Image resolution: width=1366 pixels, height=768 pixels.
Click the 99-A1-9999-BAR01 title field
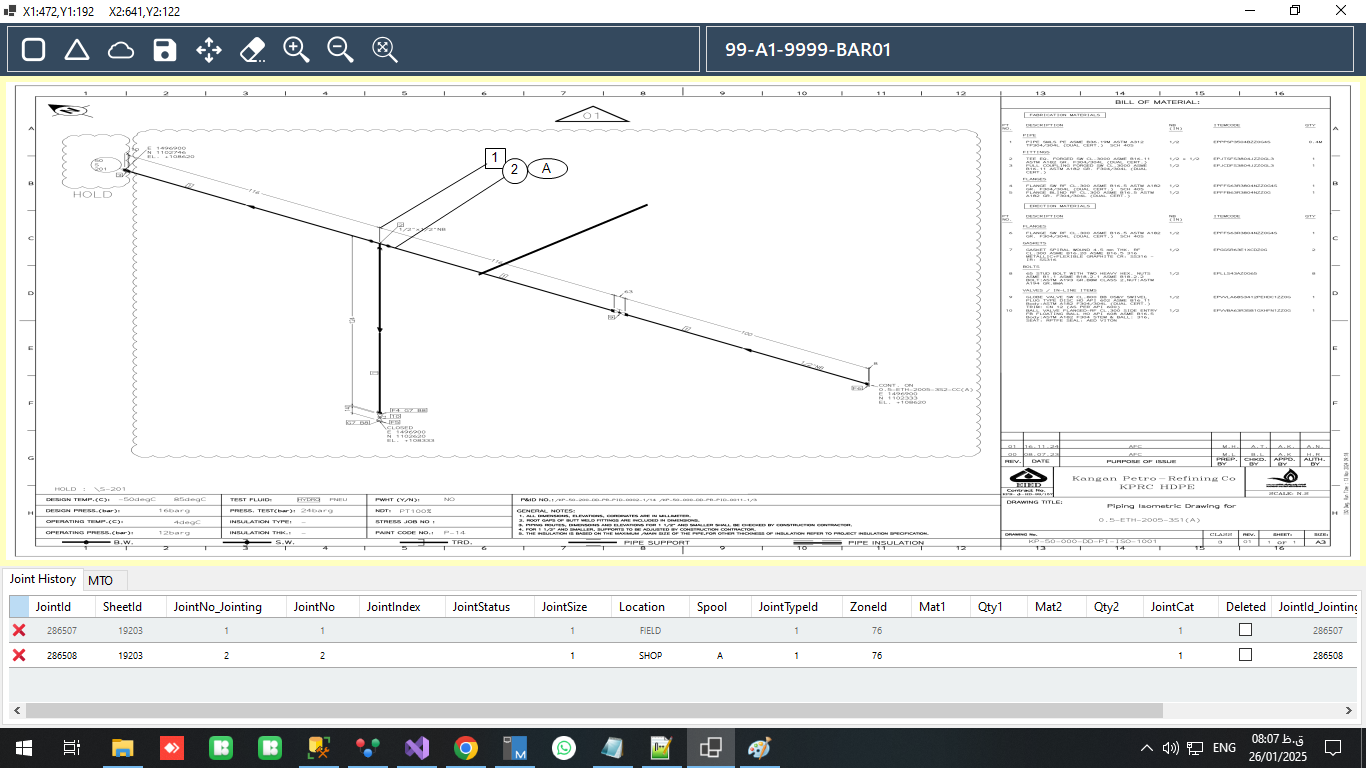coord(1029,49)
